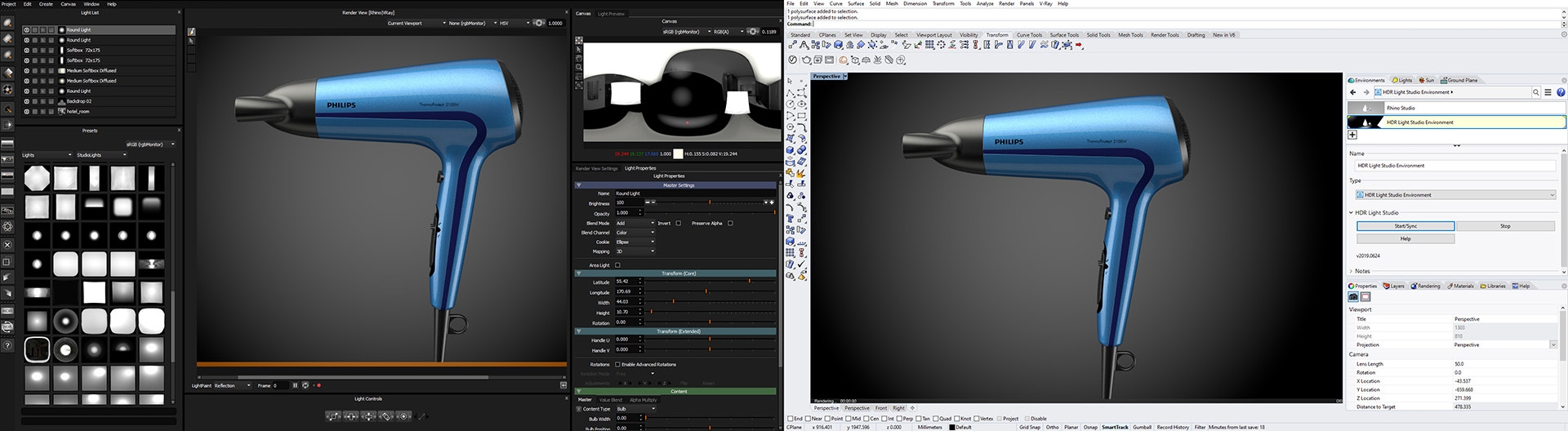Adjust the Brightness slider

coord(710,202)
